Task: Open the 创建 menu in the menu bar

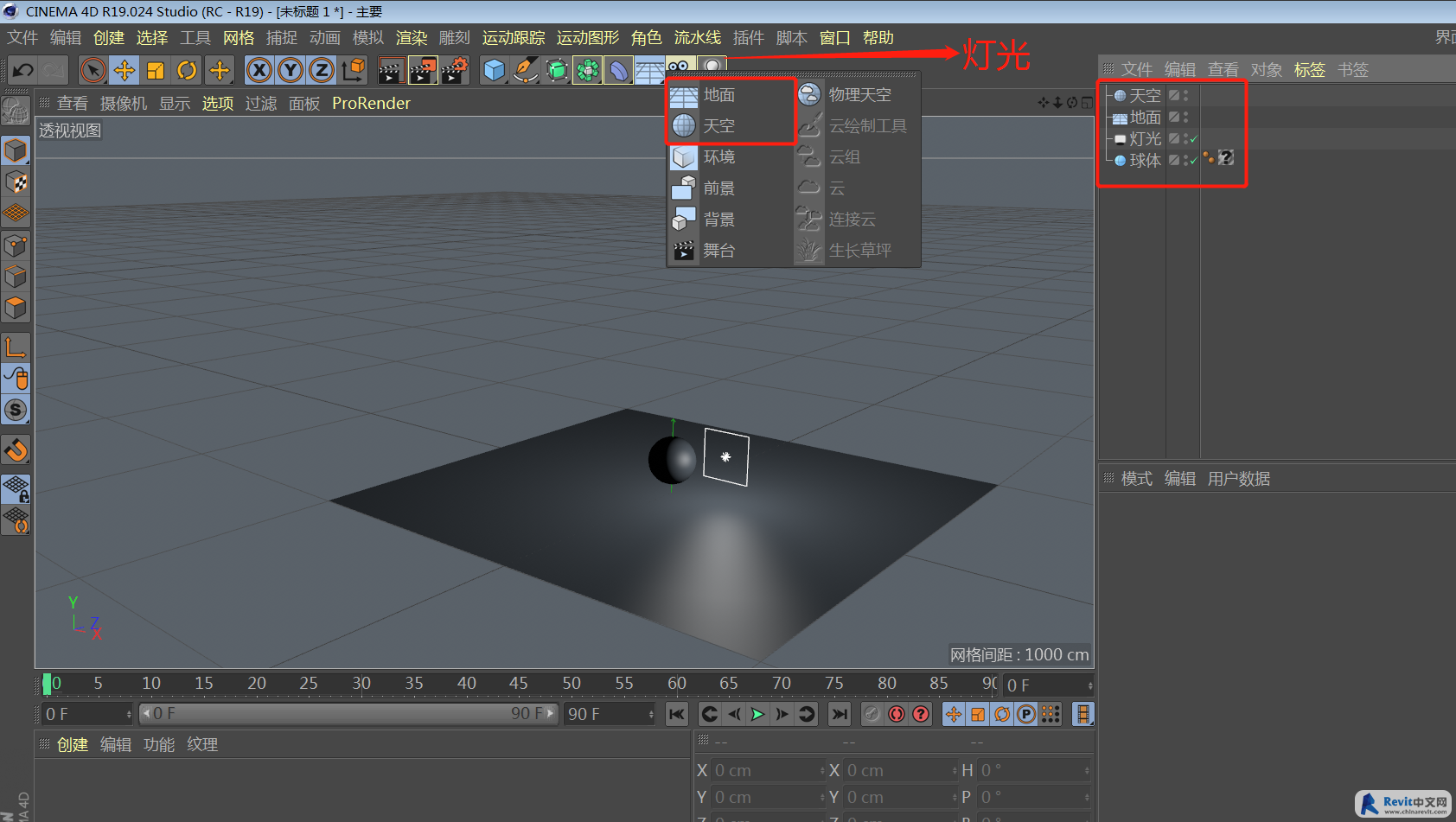Action: 109,38
